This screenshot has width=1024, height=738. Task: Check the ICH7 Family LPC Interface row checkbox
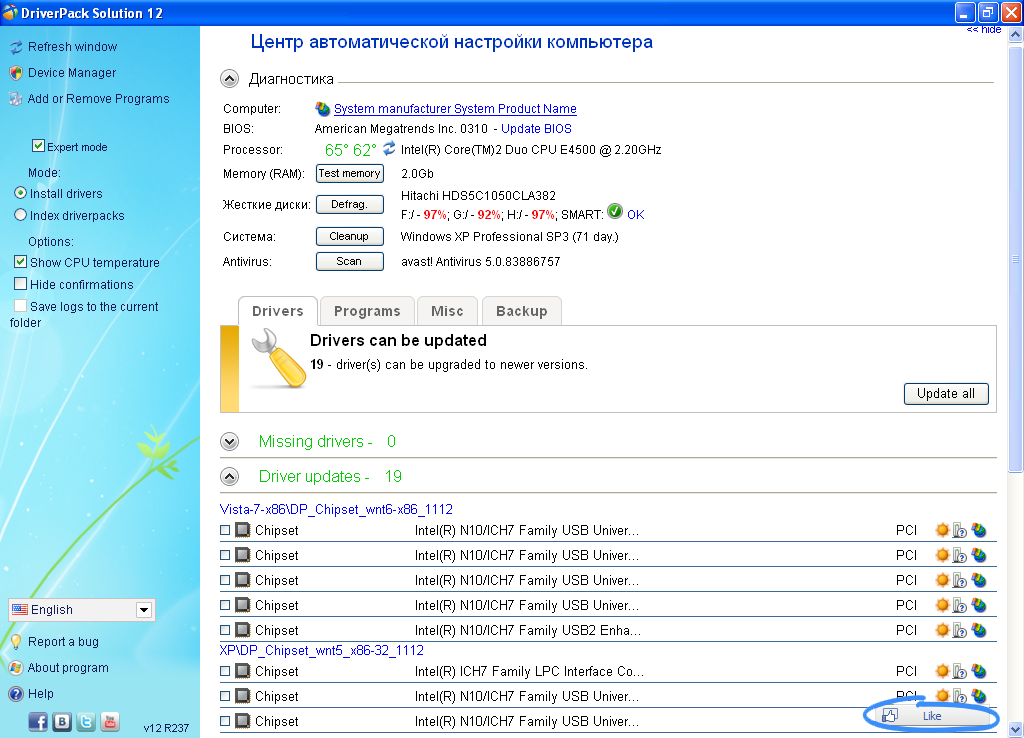(x=225, y=671)
